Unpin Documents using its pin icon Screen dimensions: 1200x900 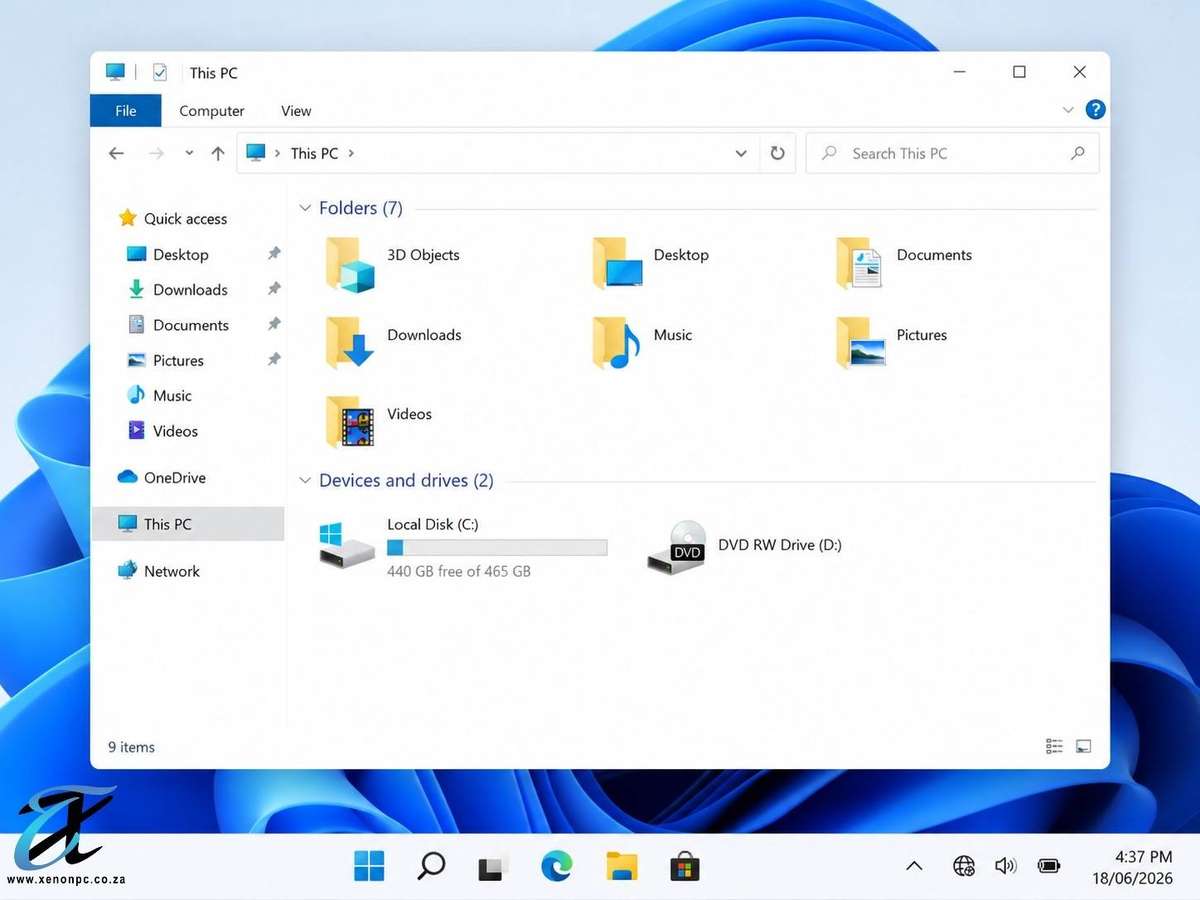point(273,324)
